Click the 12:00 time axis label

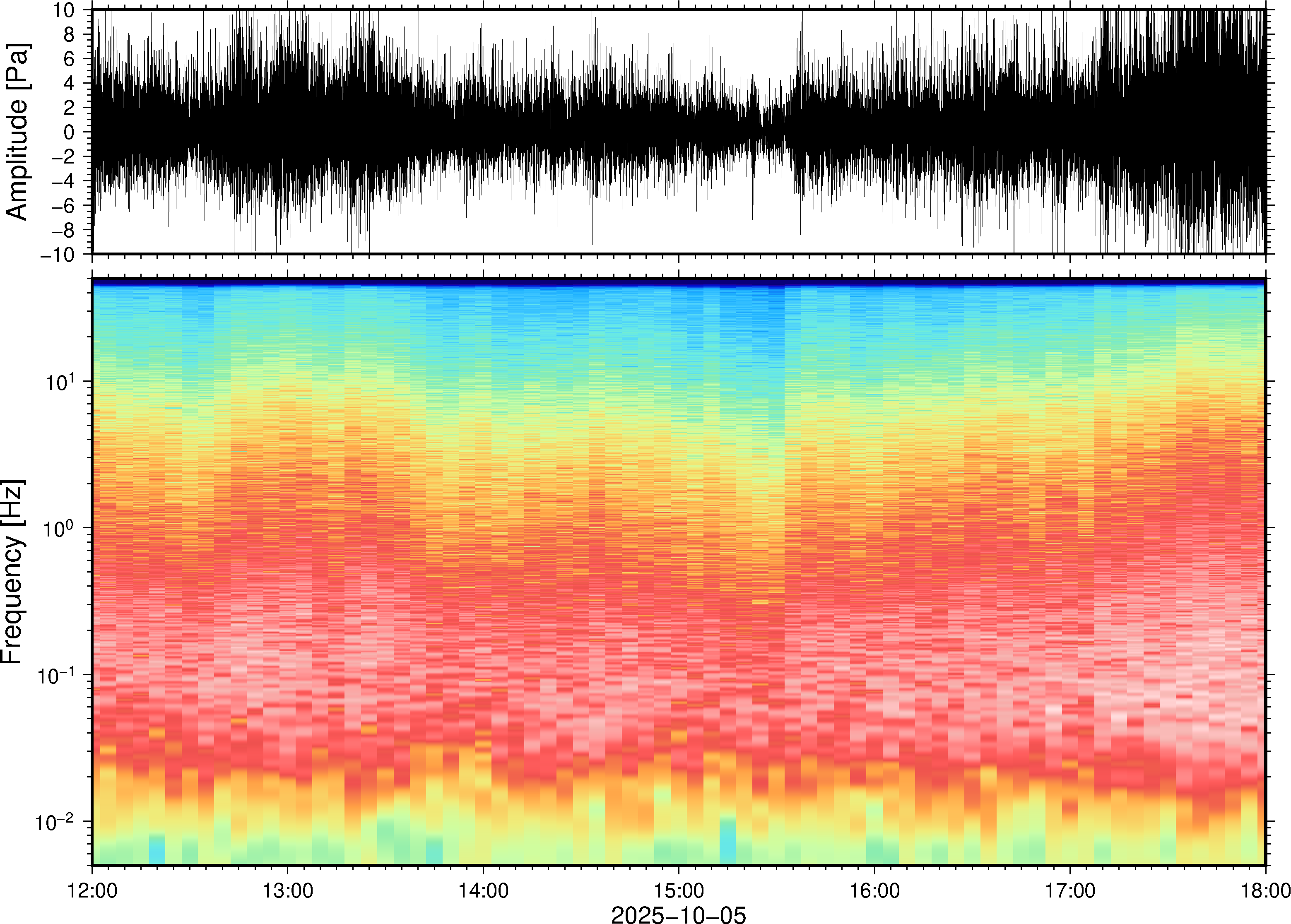[92, 890]
